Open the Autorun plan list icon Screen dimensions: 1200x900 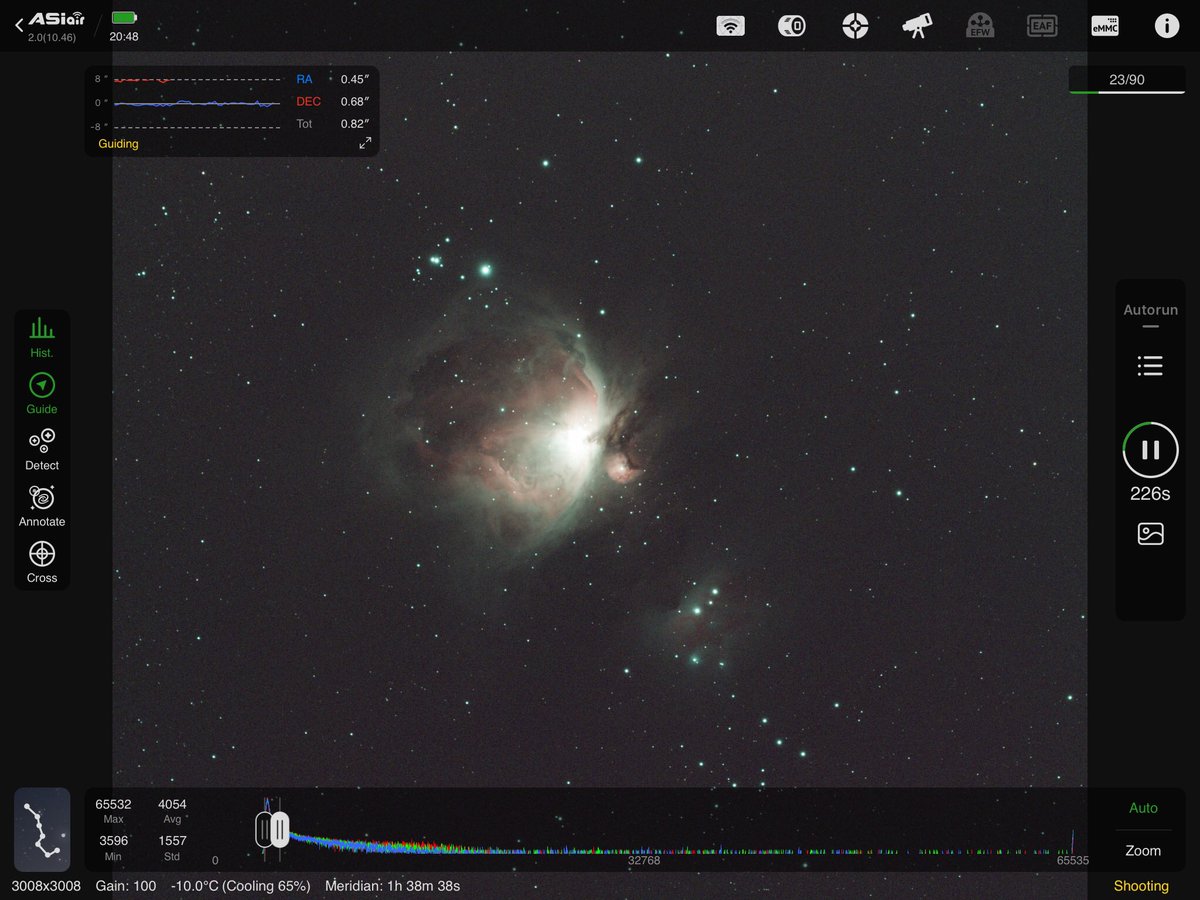[x=1150, y=366]
